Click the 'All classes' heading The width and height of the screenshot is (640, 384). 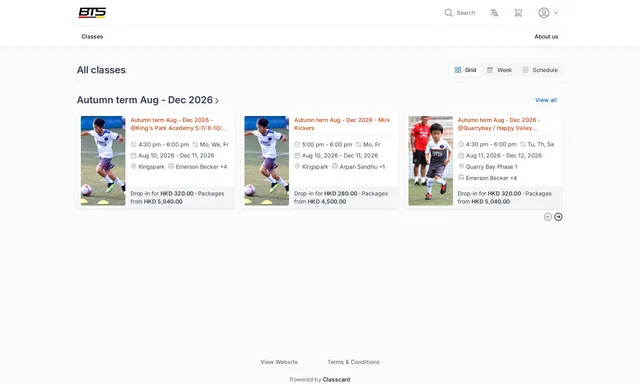(101, 70)
